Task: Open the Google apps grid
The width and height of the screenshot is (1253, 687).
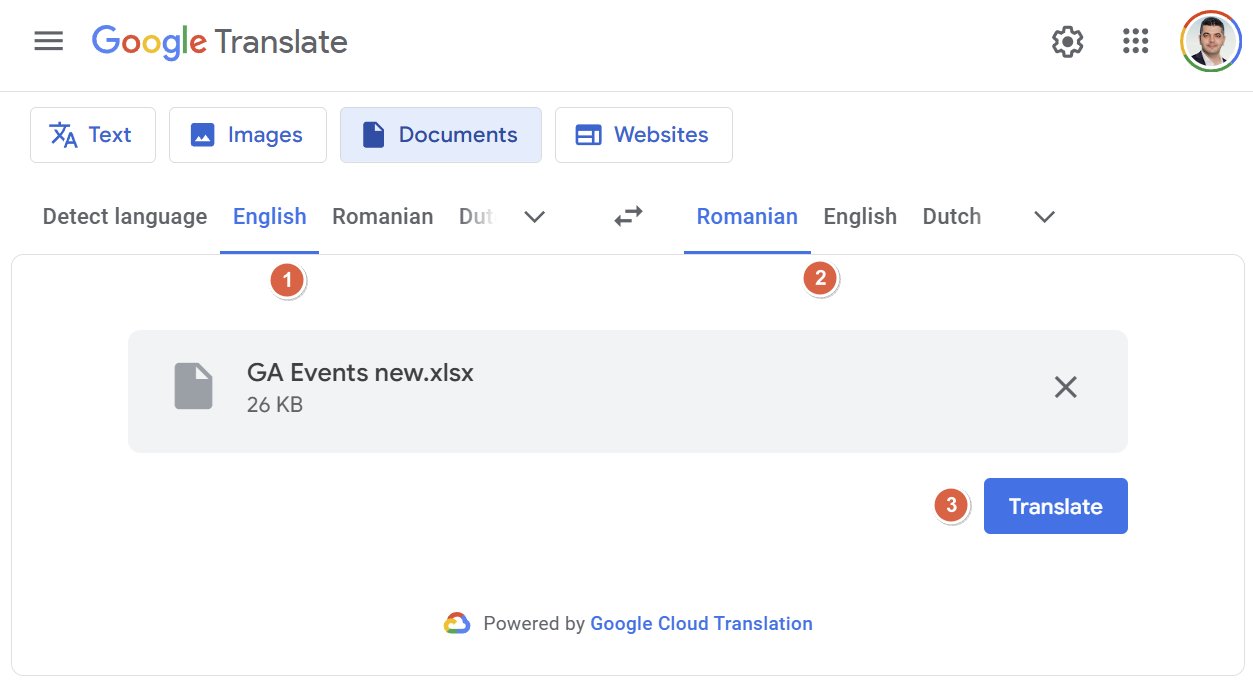Action: tap(1135, 41)
